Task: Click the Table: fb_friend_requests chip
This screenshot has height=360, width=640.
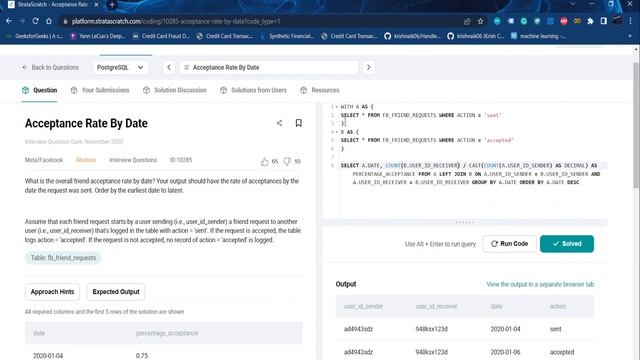Action: 63,258
